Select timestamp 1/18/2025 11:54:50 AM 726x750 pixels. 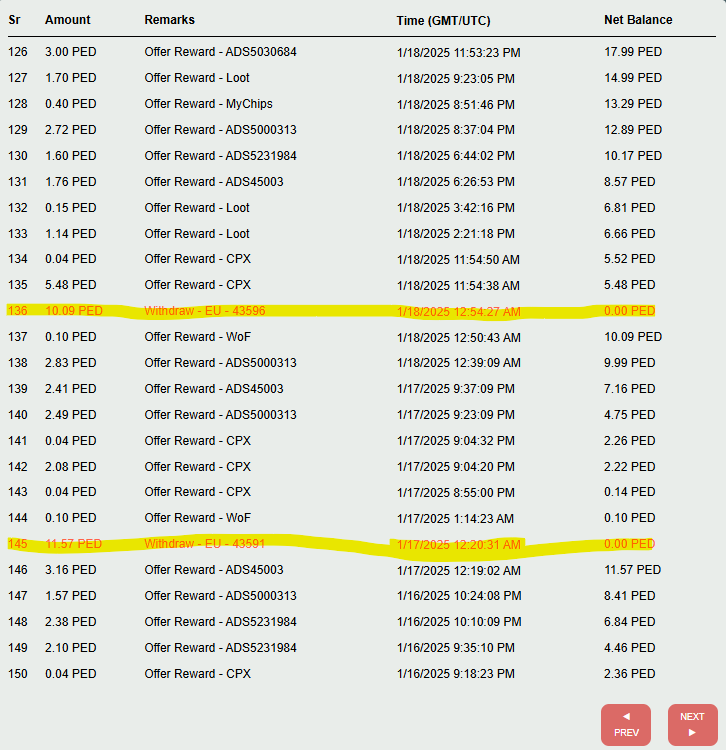458,260
